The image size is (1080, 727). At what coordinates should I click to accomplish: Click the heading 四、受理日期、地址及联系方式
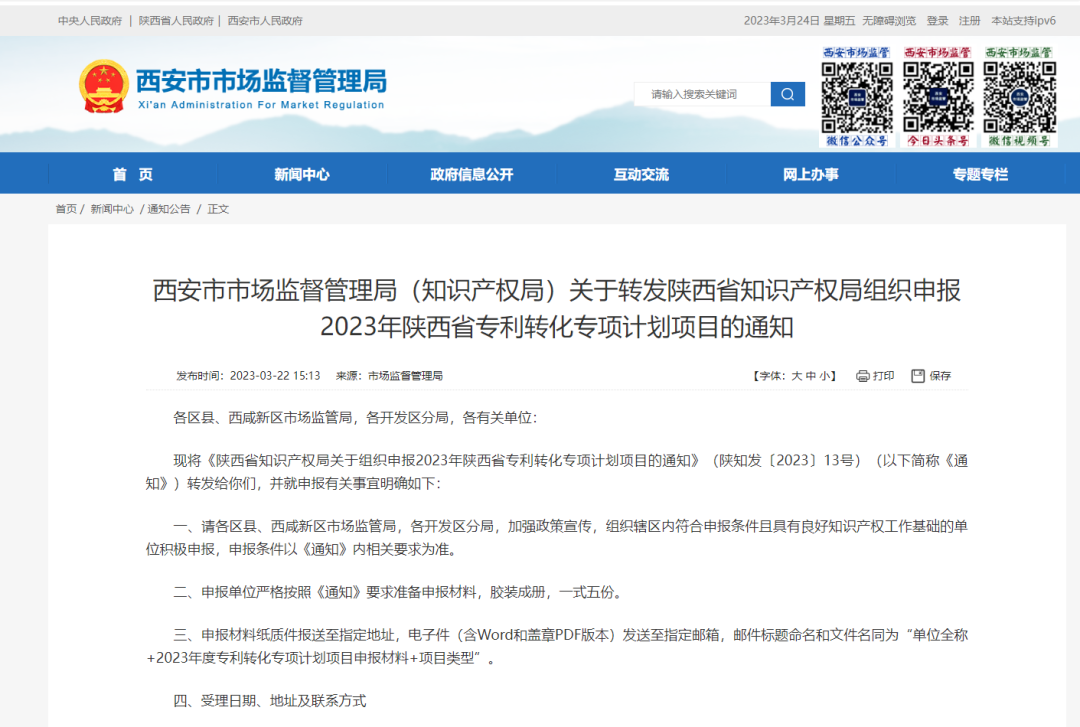270,701
